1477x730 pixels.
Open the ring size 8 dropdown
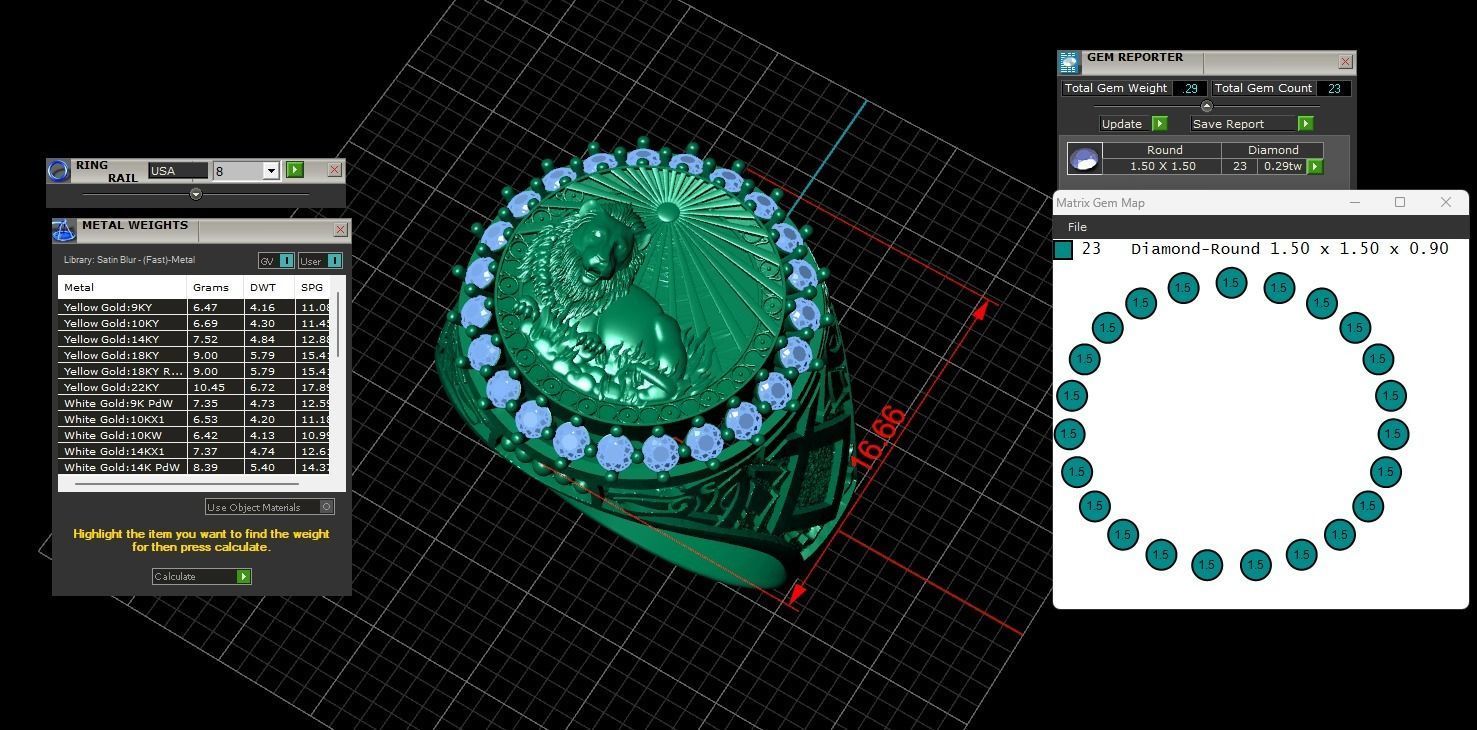point(270,171)
